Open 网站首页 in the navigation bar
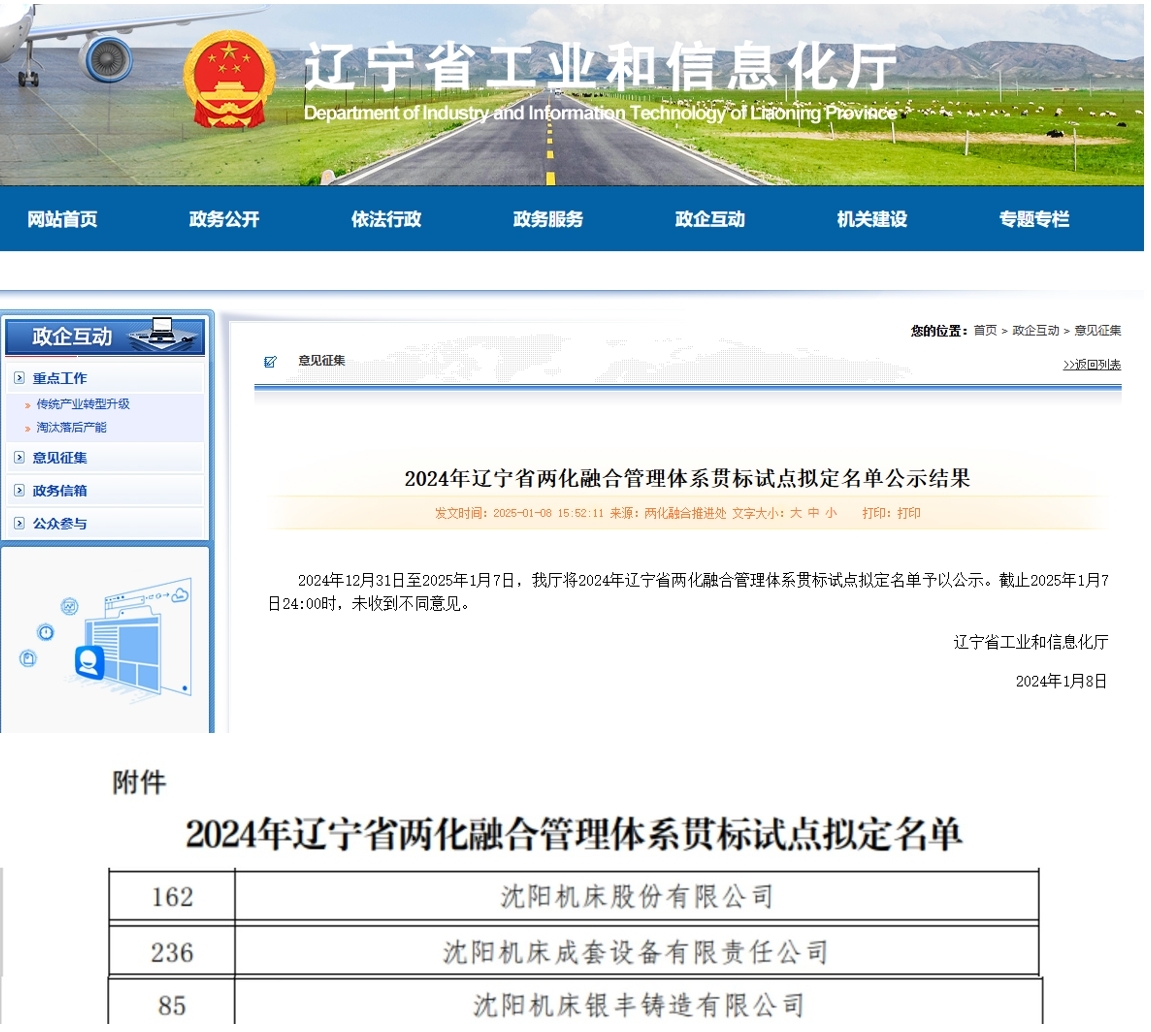 point(62,219)
